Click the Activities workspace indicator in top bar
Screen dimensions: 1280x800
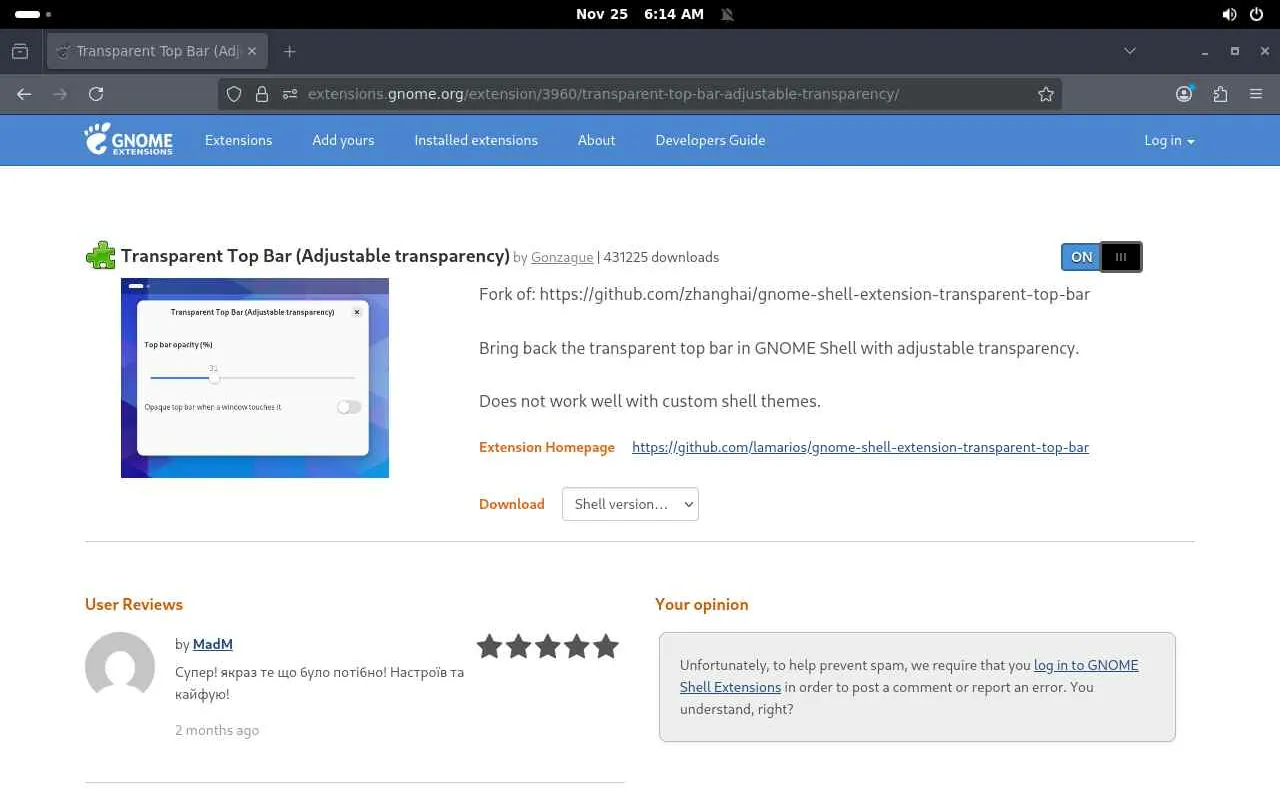click(33, 14)
